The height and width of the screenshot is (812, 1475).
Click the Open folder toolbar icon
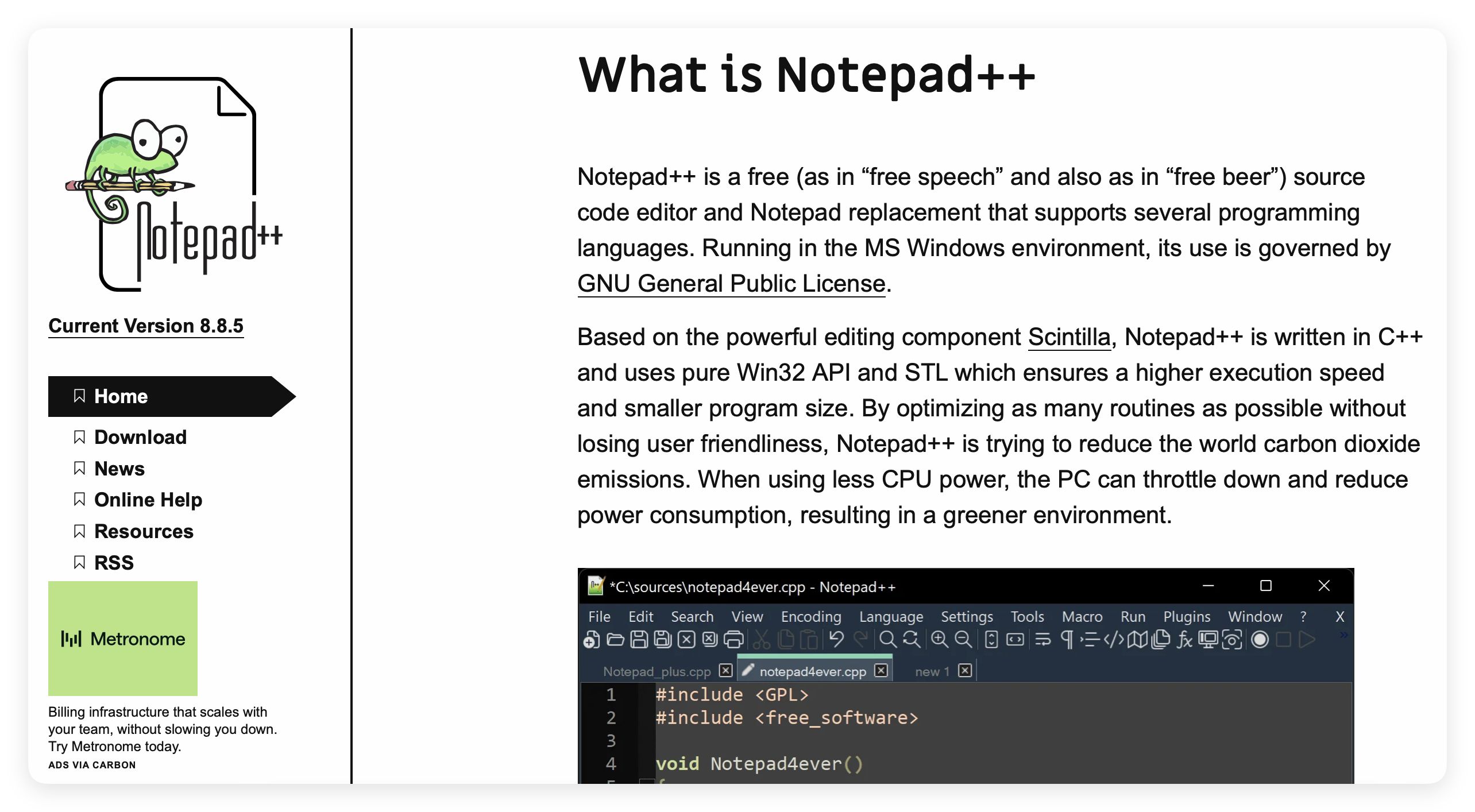point(615,640)
